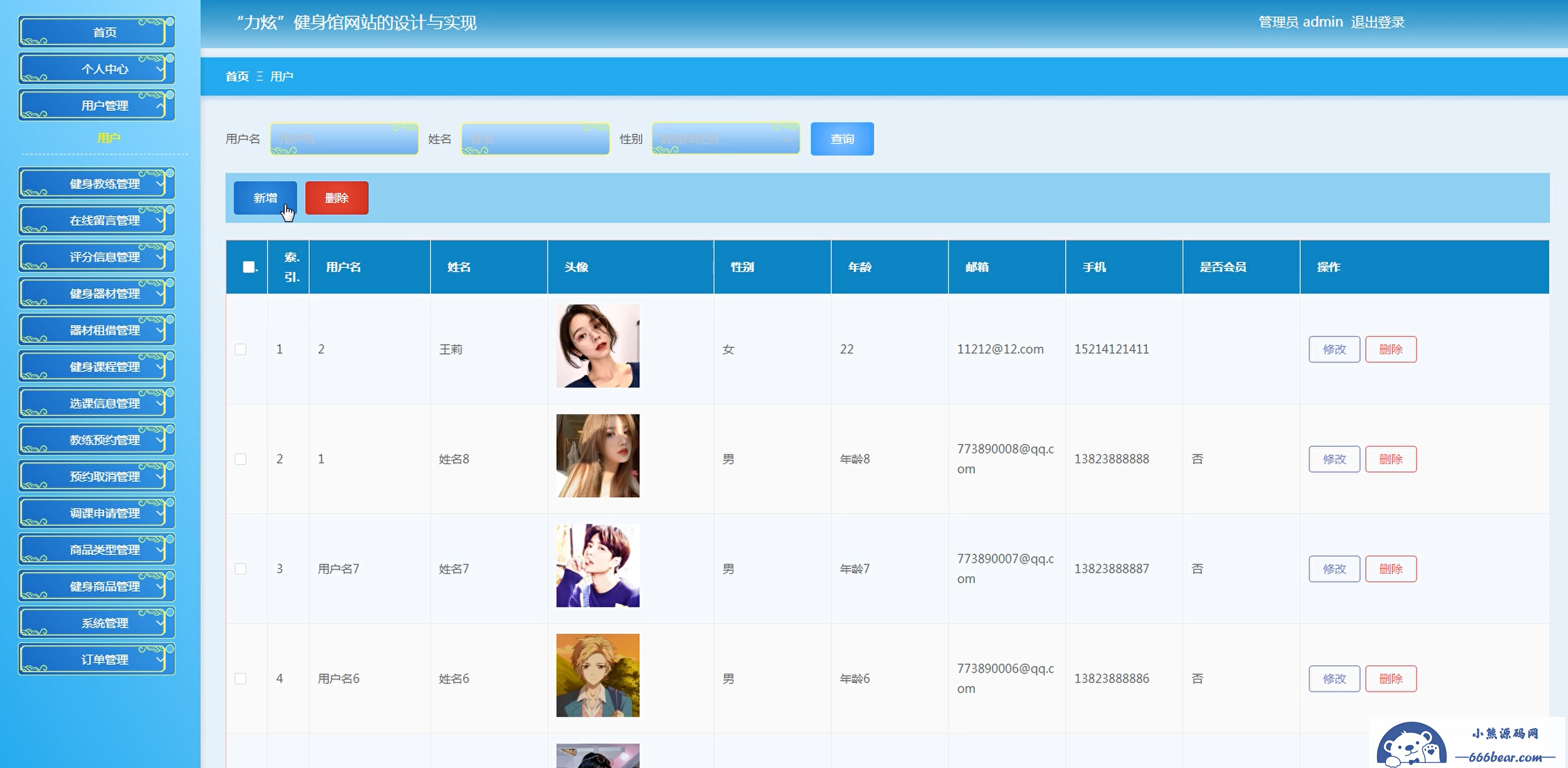Check the row for 姓名8
1568x768 pixels.
click(241, 458)
